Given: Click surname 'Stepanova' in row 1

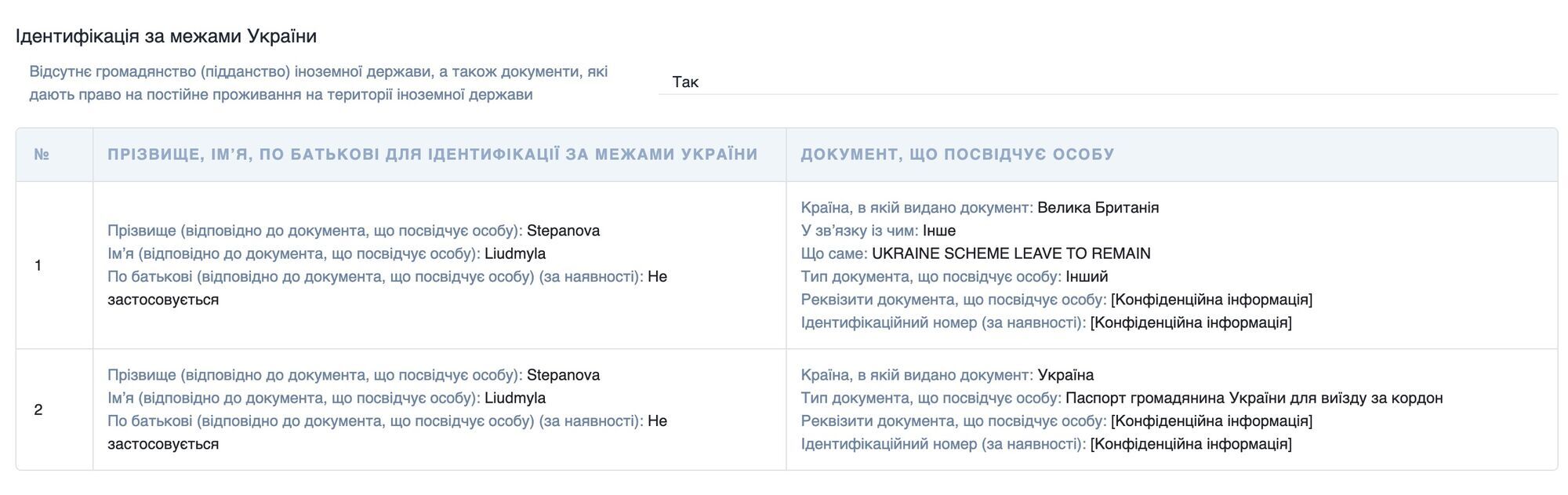Looking at the screenshot, I should 563,231.
